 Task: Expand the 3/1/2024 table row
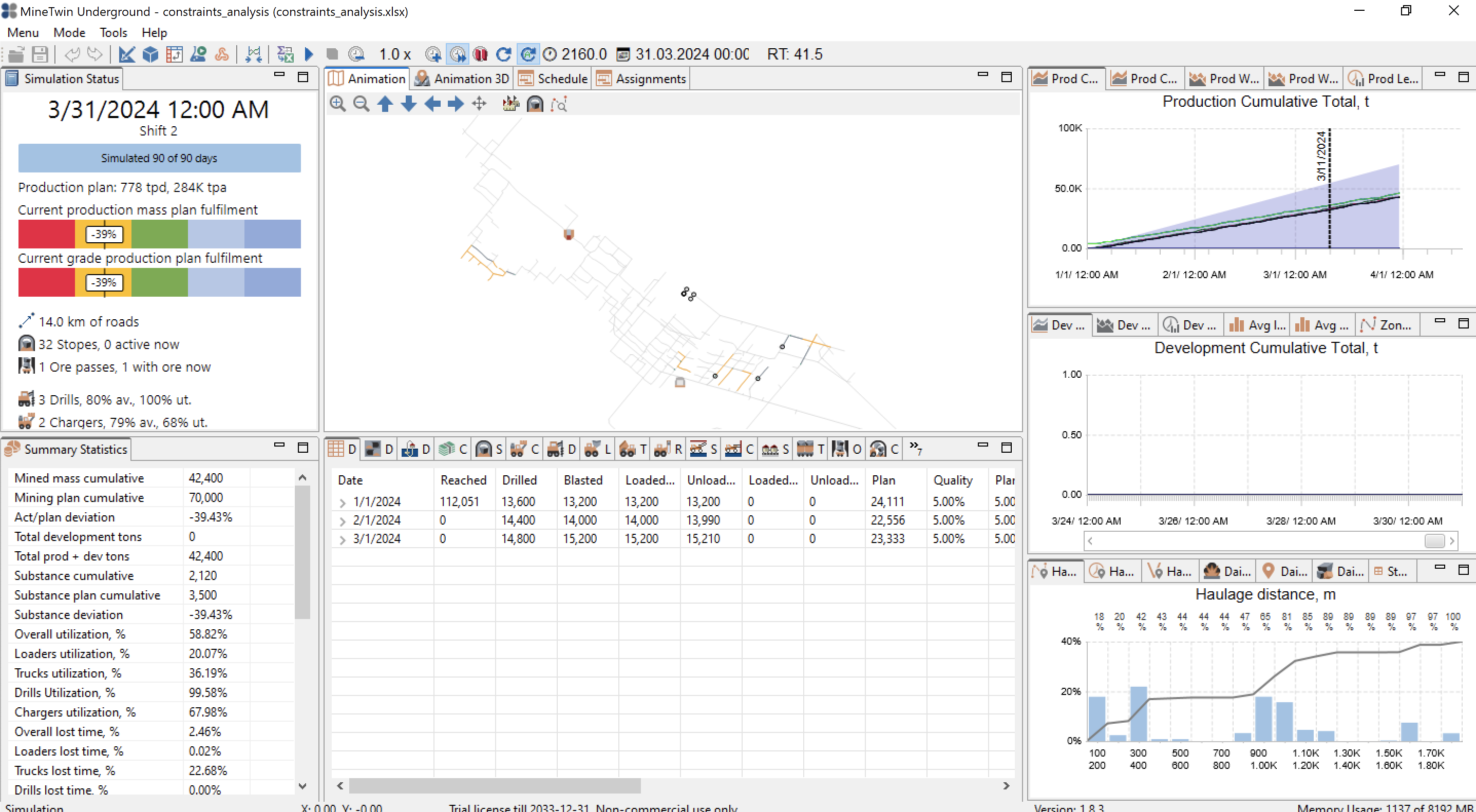tap(343, 539)
